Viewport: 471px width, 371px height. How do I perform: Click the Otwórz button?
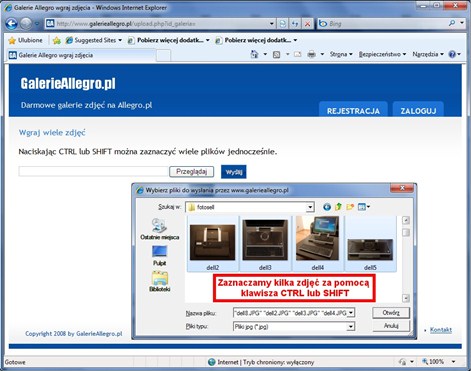[391, 313]
